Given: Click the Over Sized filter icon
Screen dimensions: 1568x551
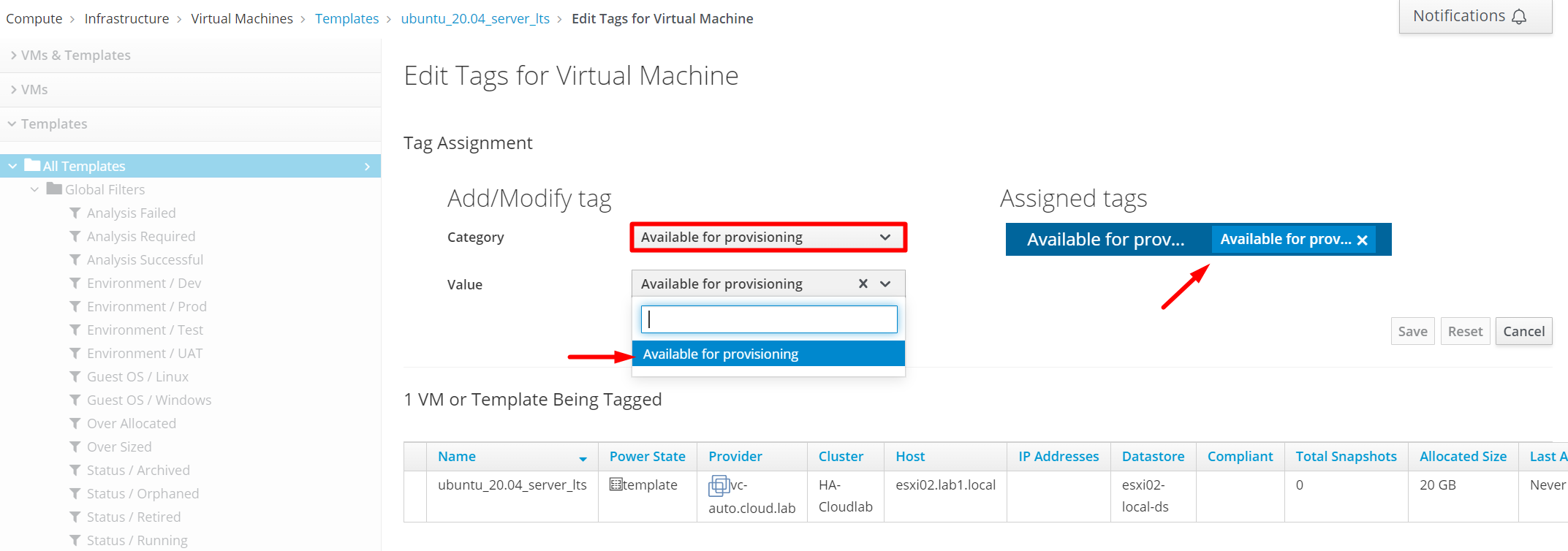Looking at the screenshot, I should click(x=75, y=446).
